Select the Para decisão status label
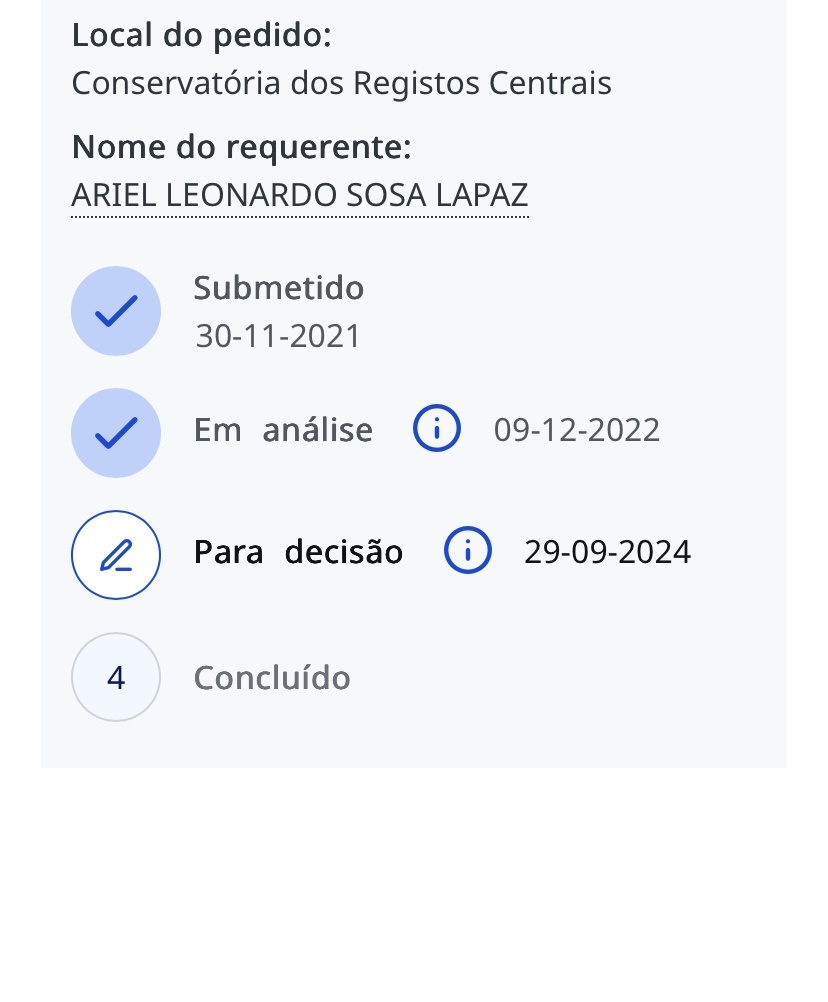The width and height of the screenshot is (828, 1002). pos(298,552)
